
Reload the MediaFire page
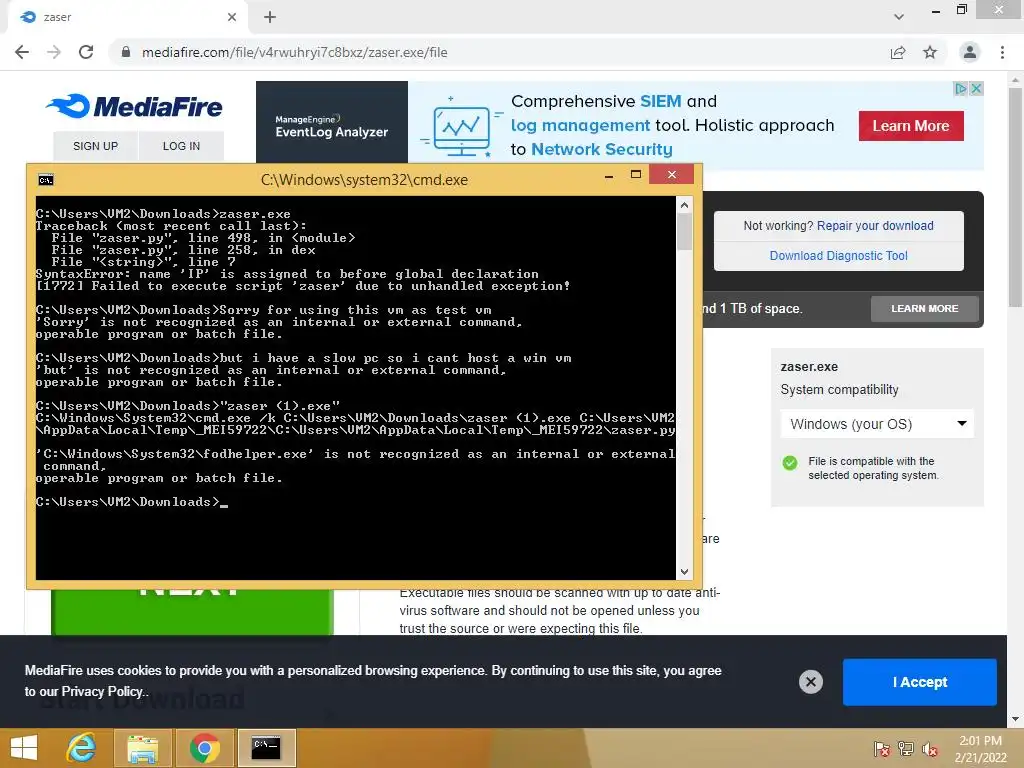pos(86,52)
